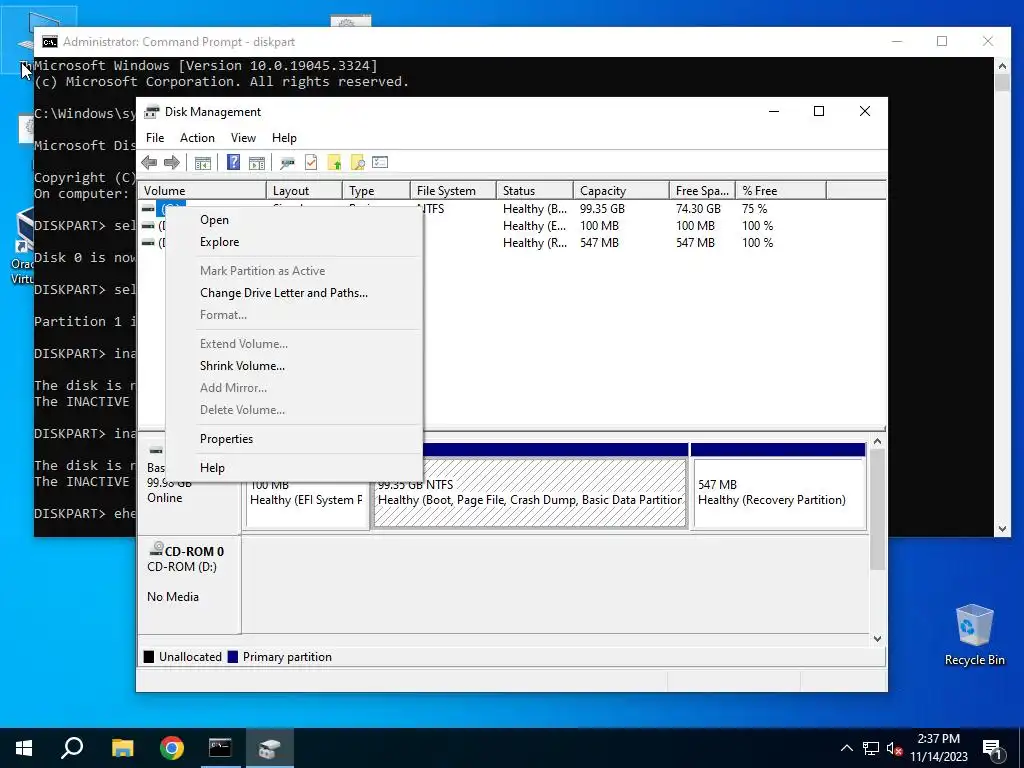Click disk pane scroll down arrow
This screenshot has width=1024, height=768.
point(878,639)
